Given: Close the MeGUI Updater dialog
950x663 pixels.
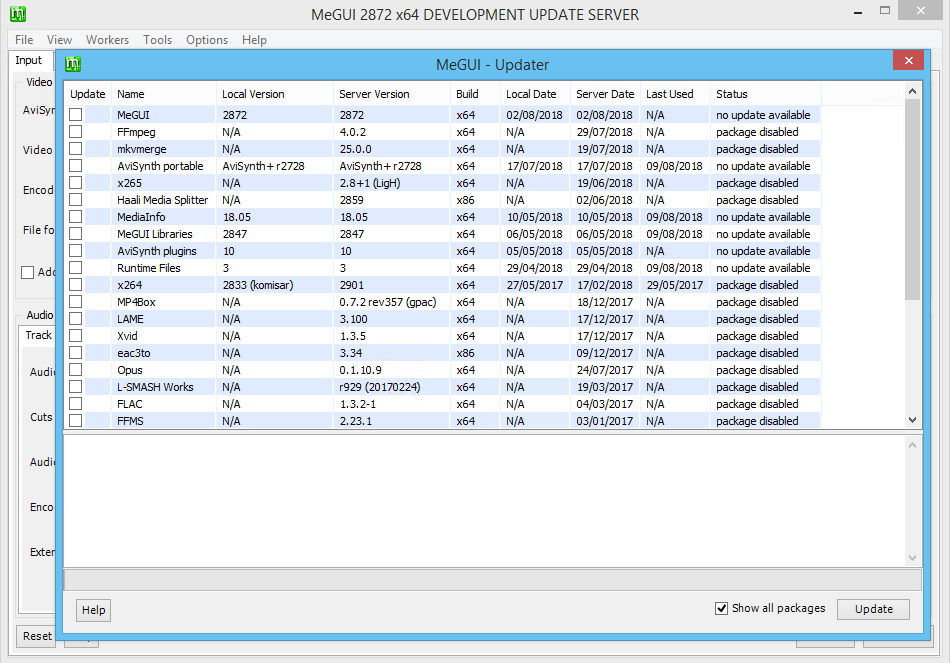Looking at the screenshot, I should point(908,60).
